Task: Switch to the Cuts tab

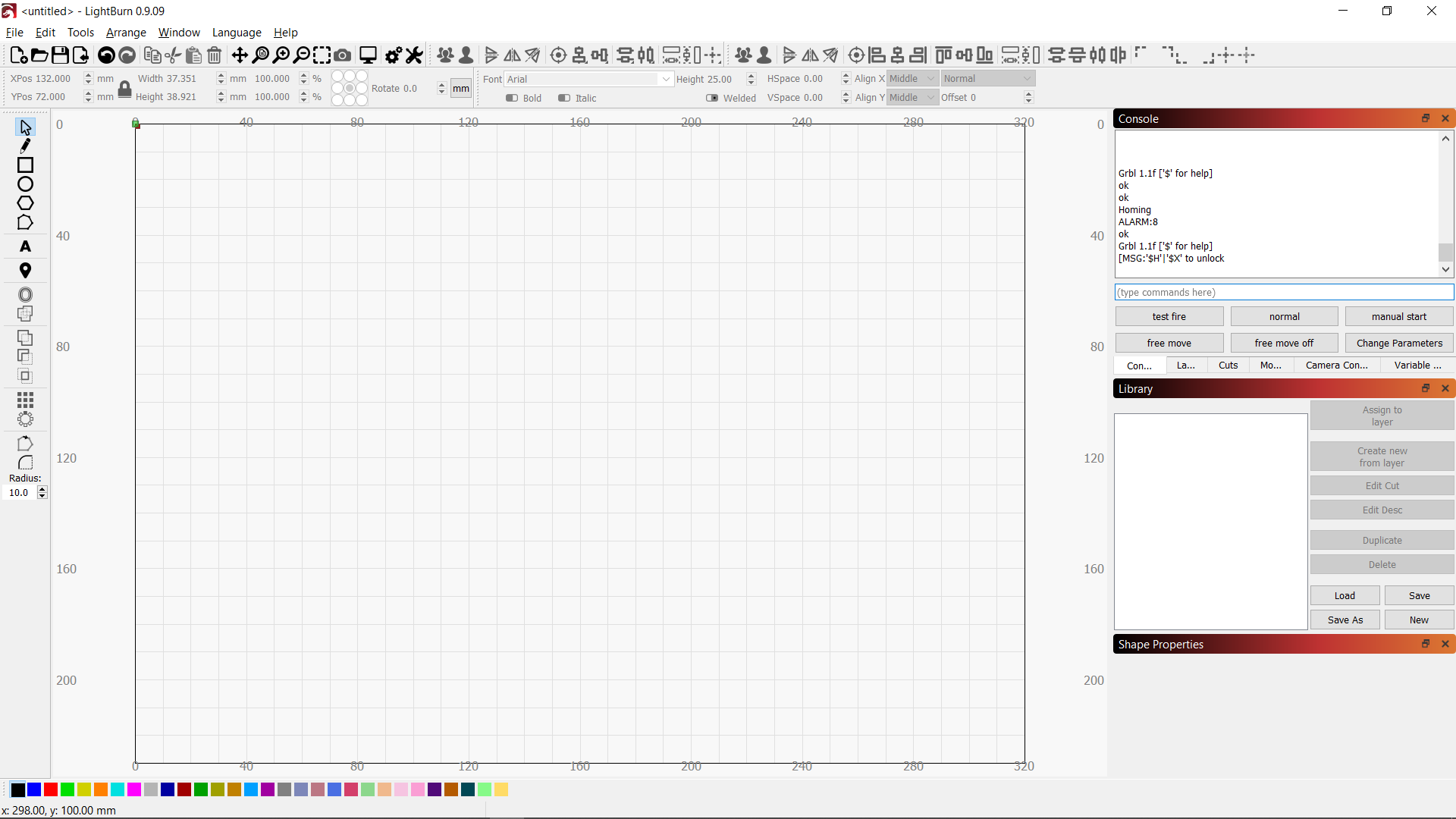Action: pos(1228,366)
